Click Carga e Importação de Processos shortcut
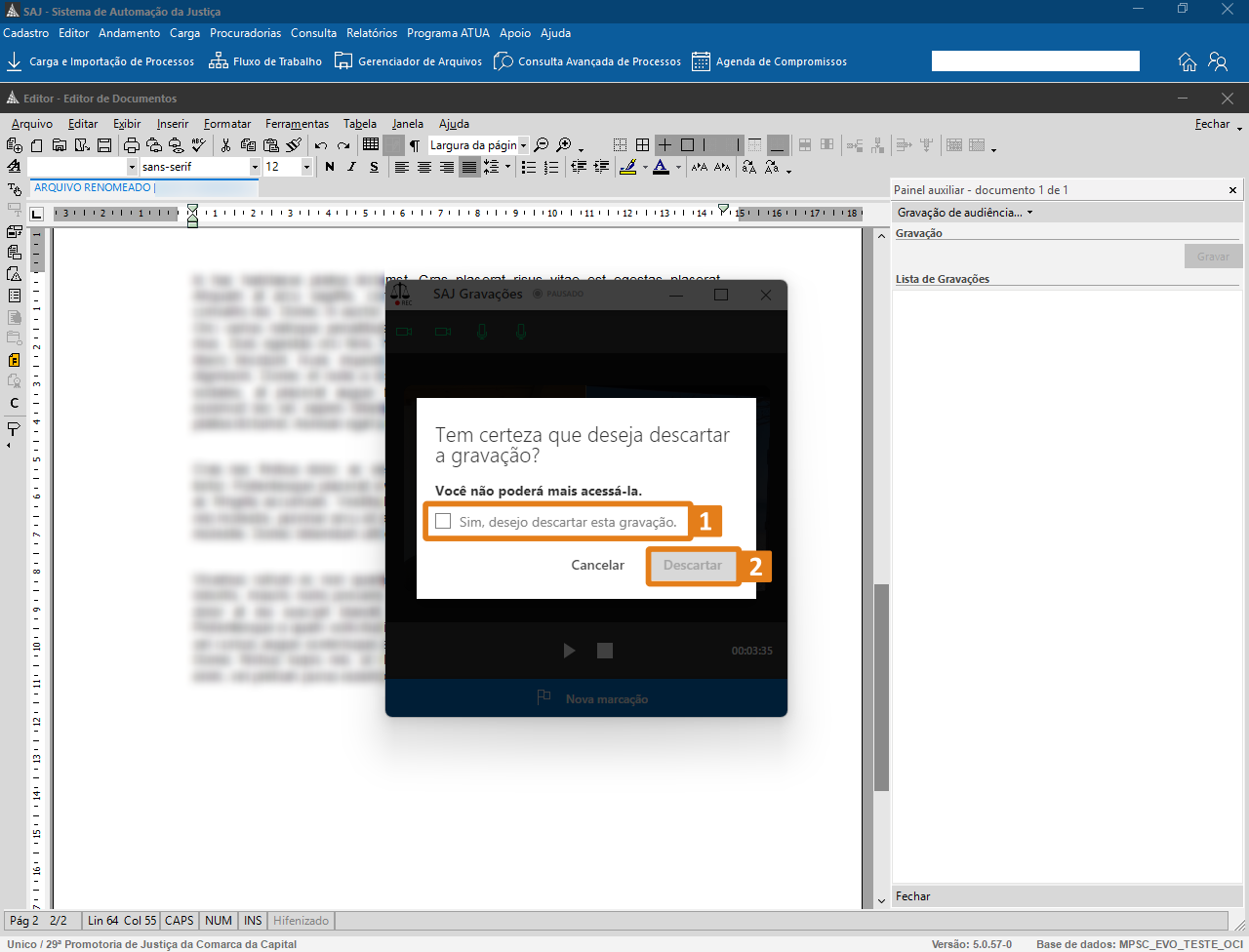Viewport: 1249px width, 952px height. 101,61
